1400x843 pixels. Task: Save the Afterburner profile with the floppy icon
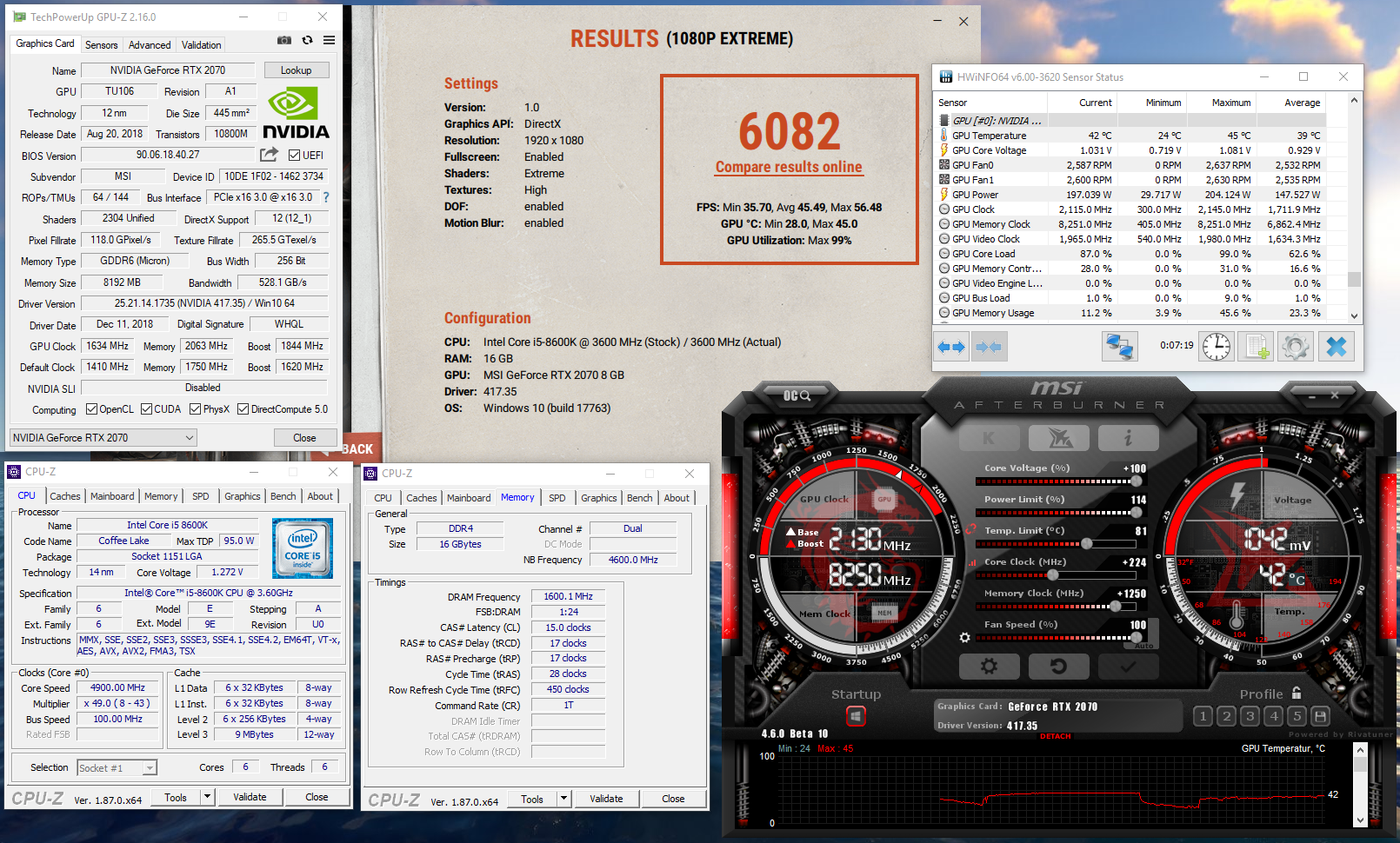(1320, 716)
